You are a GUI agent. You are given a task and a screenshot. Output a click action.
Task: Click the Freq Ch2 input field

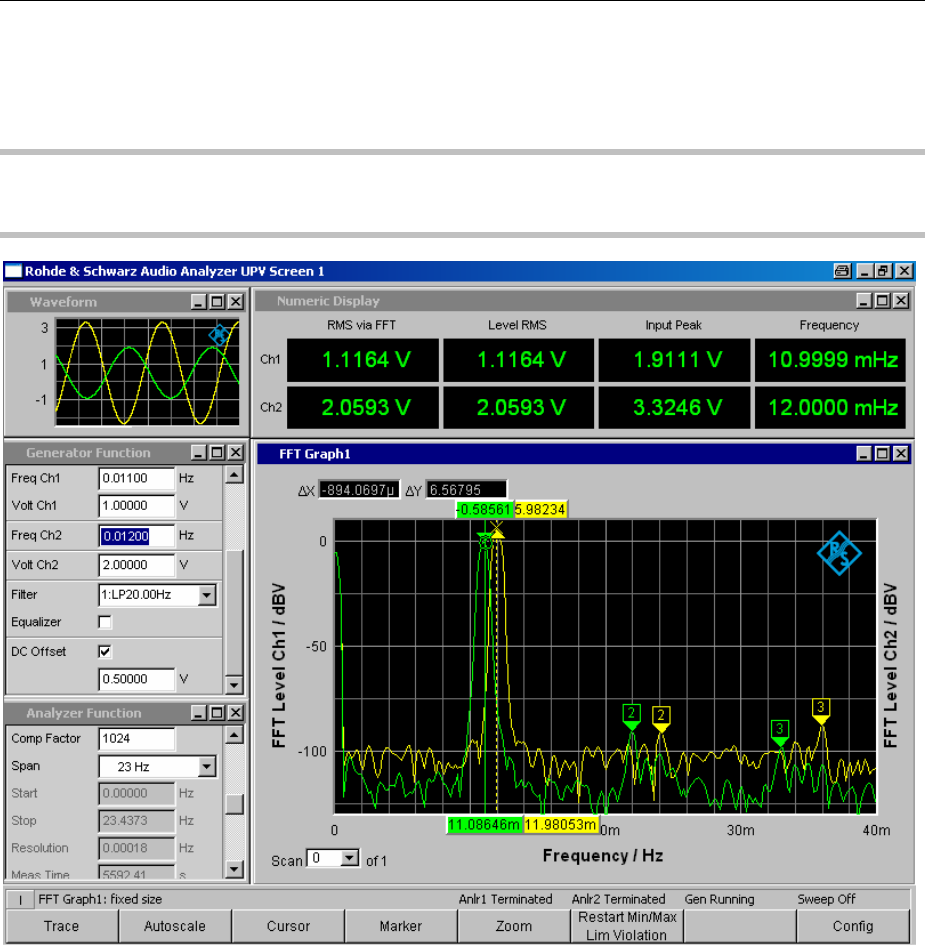point(136,536)
